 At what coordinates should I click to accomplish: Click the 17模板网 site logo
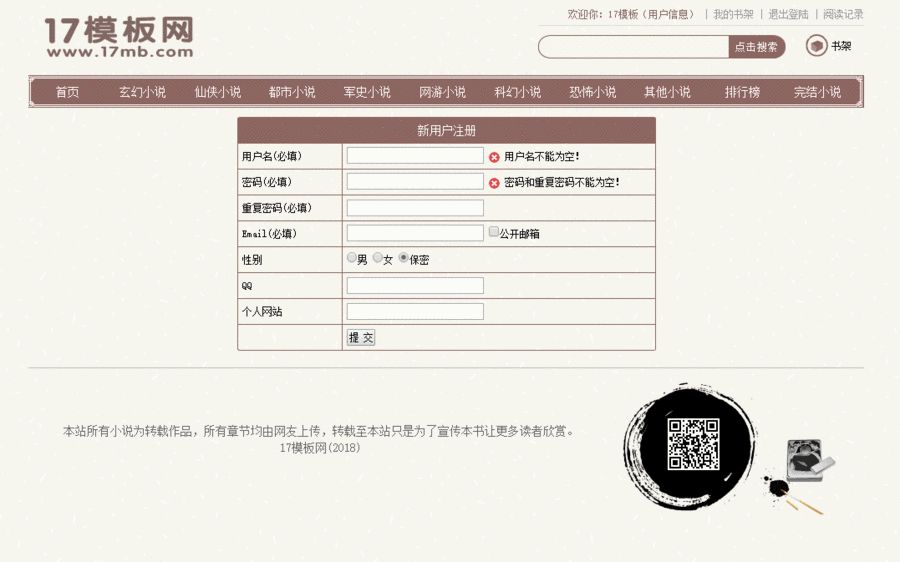[119, 37]
